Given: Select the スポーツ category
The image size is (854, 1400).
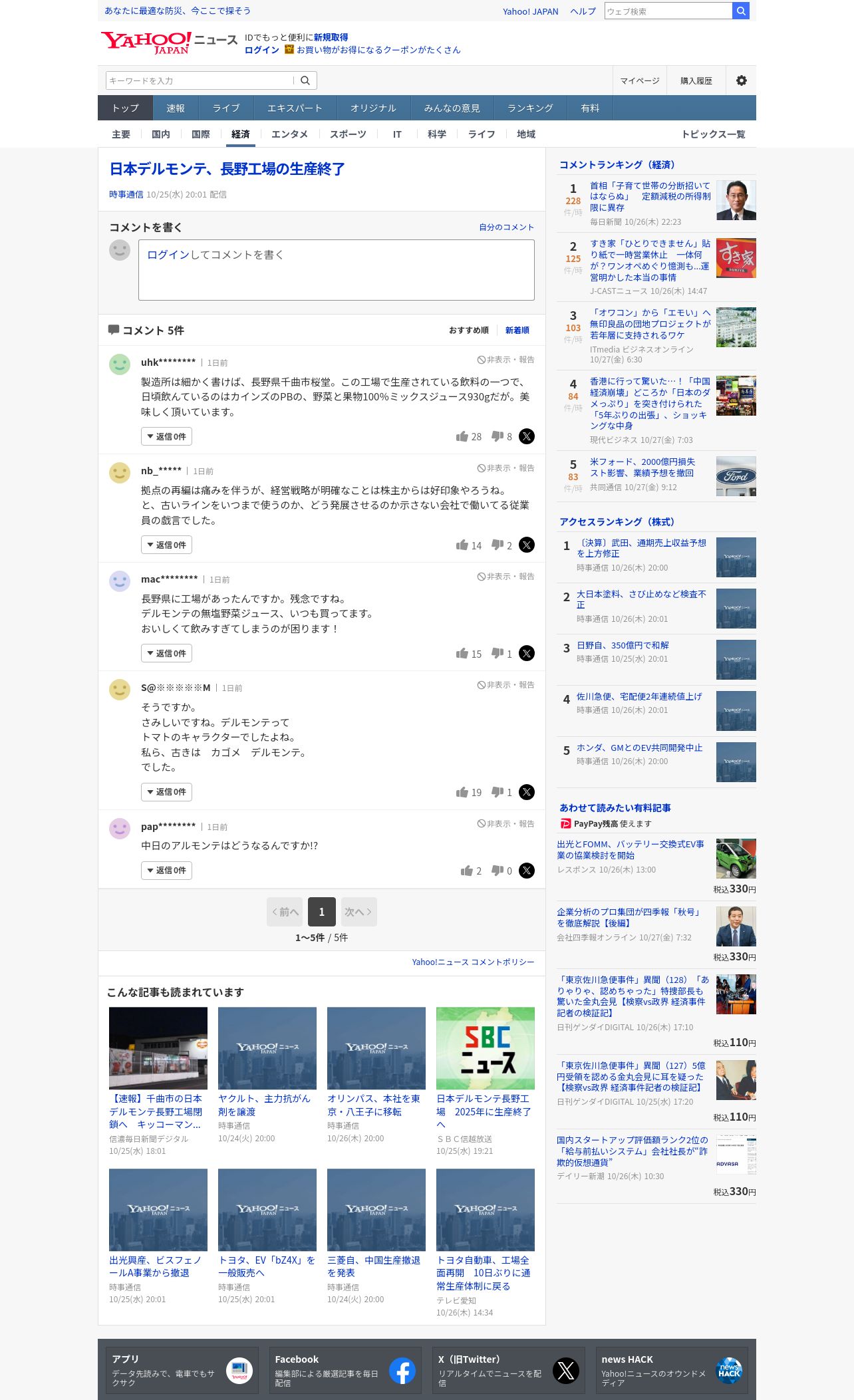Looking at the screenshot, I should point(348,134).
